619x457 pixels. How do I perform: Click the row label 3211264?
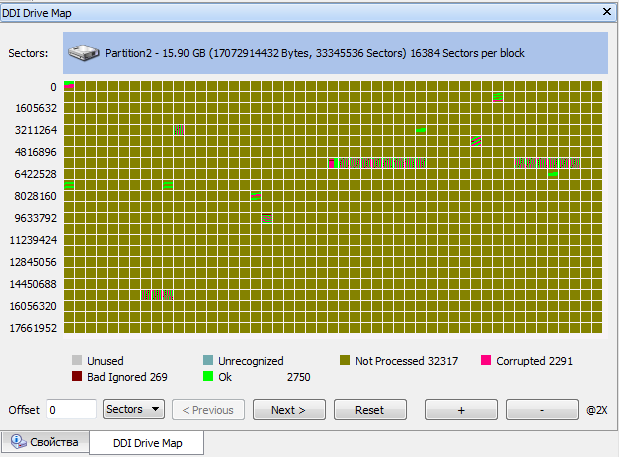(x=36, y=130)
